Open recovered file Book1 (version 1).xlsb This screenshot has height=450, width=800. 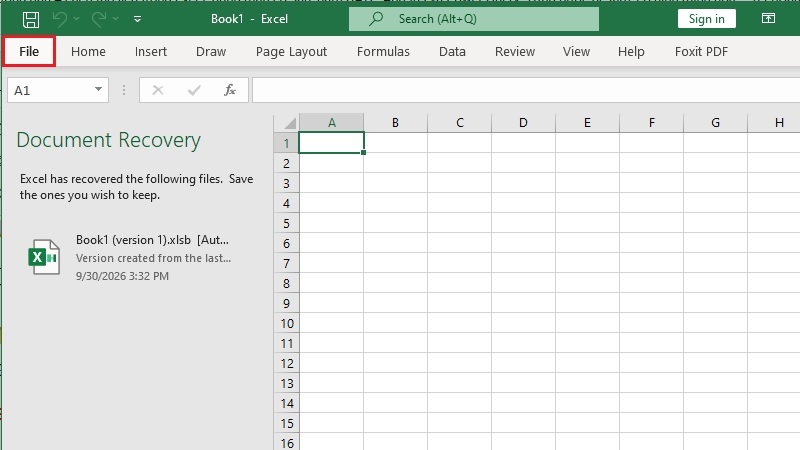152,240
